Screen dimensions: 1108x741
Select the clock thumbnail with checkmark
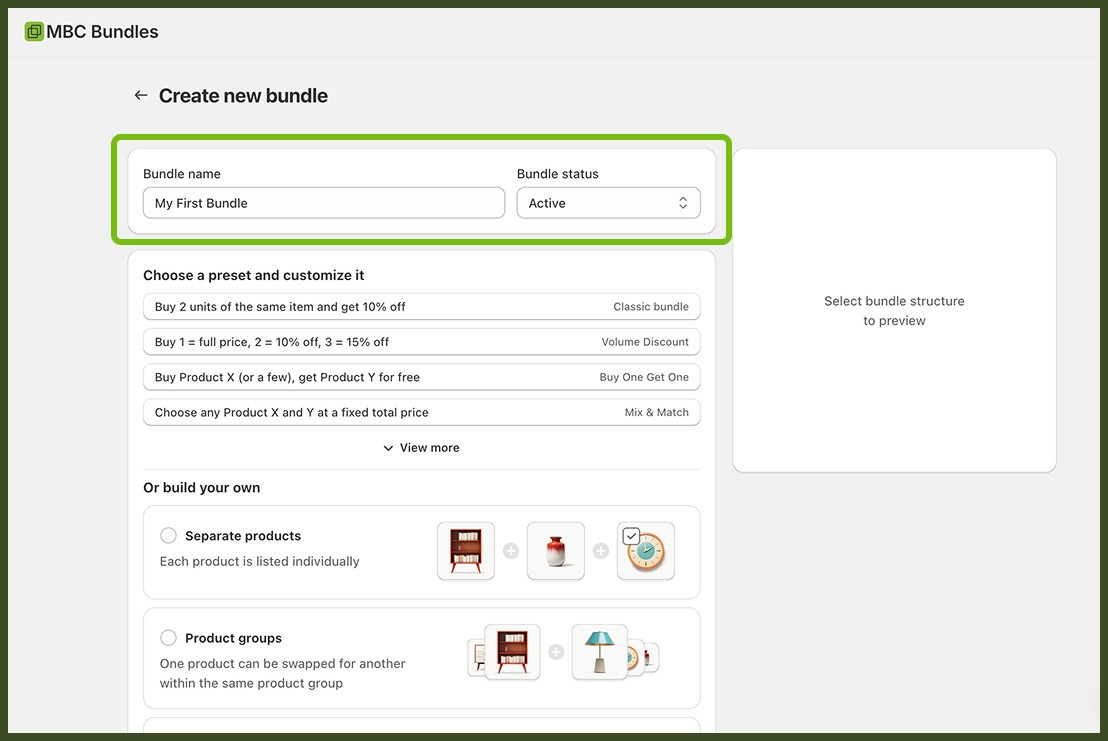click(645, 550)
